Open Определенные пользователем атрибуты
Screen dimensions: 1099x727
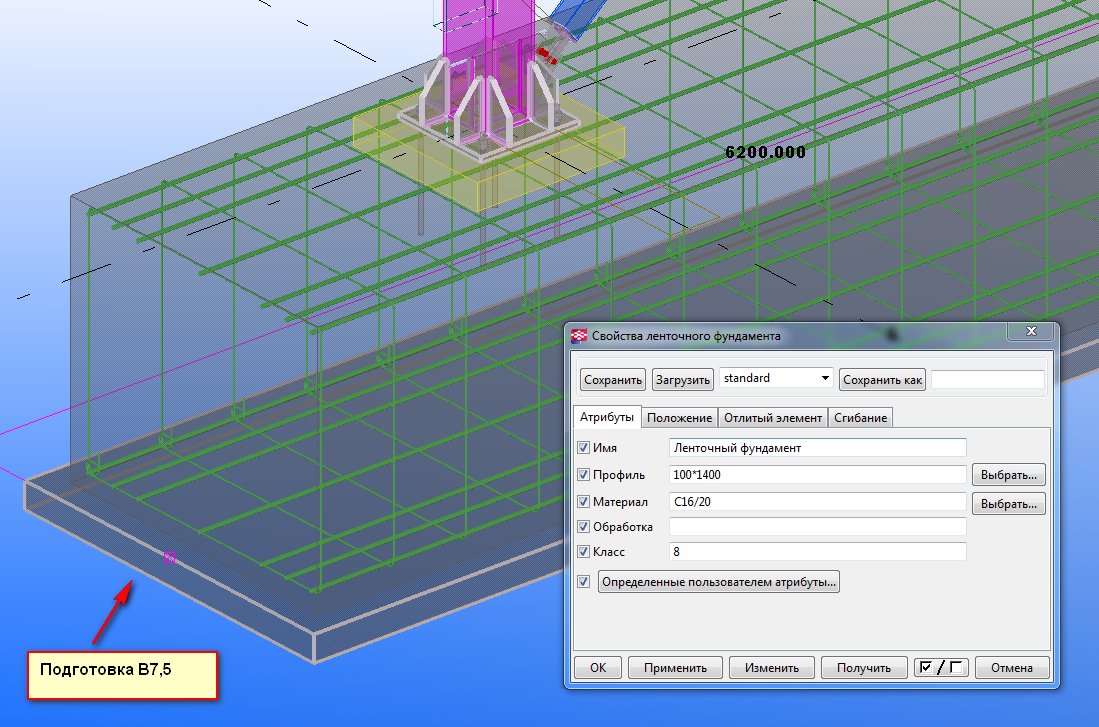coord(718,582)
